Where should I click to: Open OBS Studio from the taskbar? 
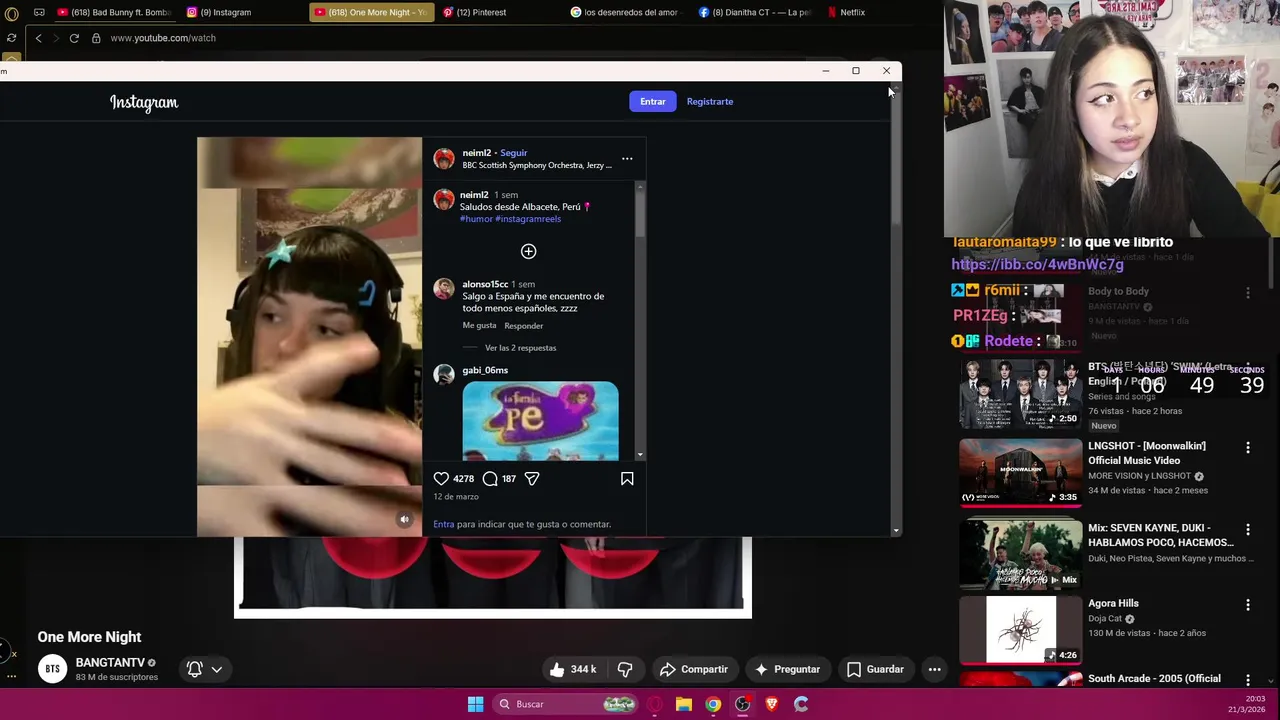tap(742, 704)
